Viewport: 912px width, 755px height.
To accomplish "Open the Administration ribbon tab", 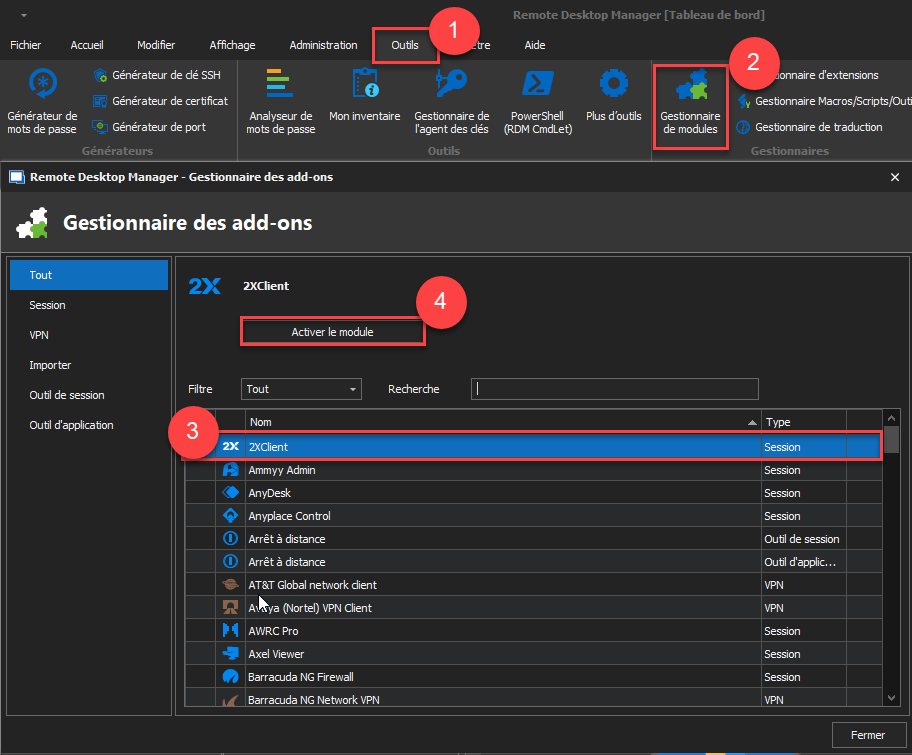I will tap(323, 45).
